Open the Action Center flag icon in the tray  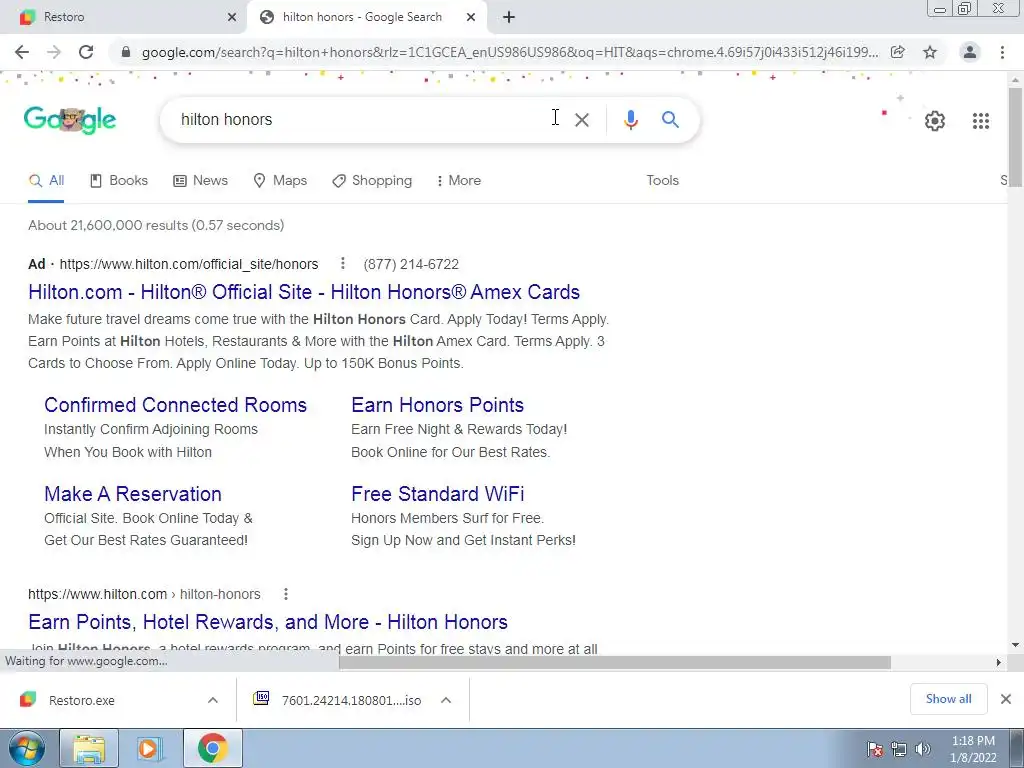tap(875, 749)
